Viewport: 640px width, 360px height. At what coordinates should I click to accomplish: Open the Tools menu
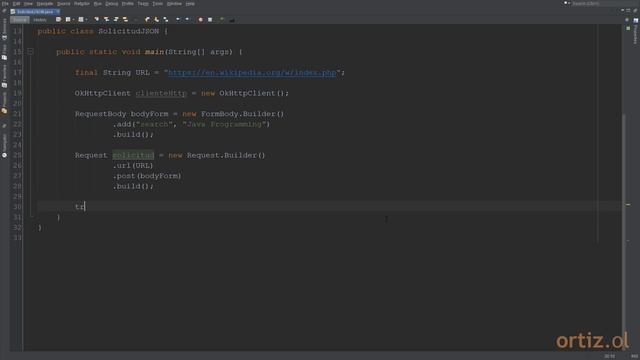[158, 4]
